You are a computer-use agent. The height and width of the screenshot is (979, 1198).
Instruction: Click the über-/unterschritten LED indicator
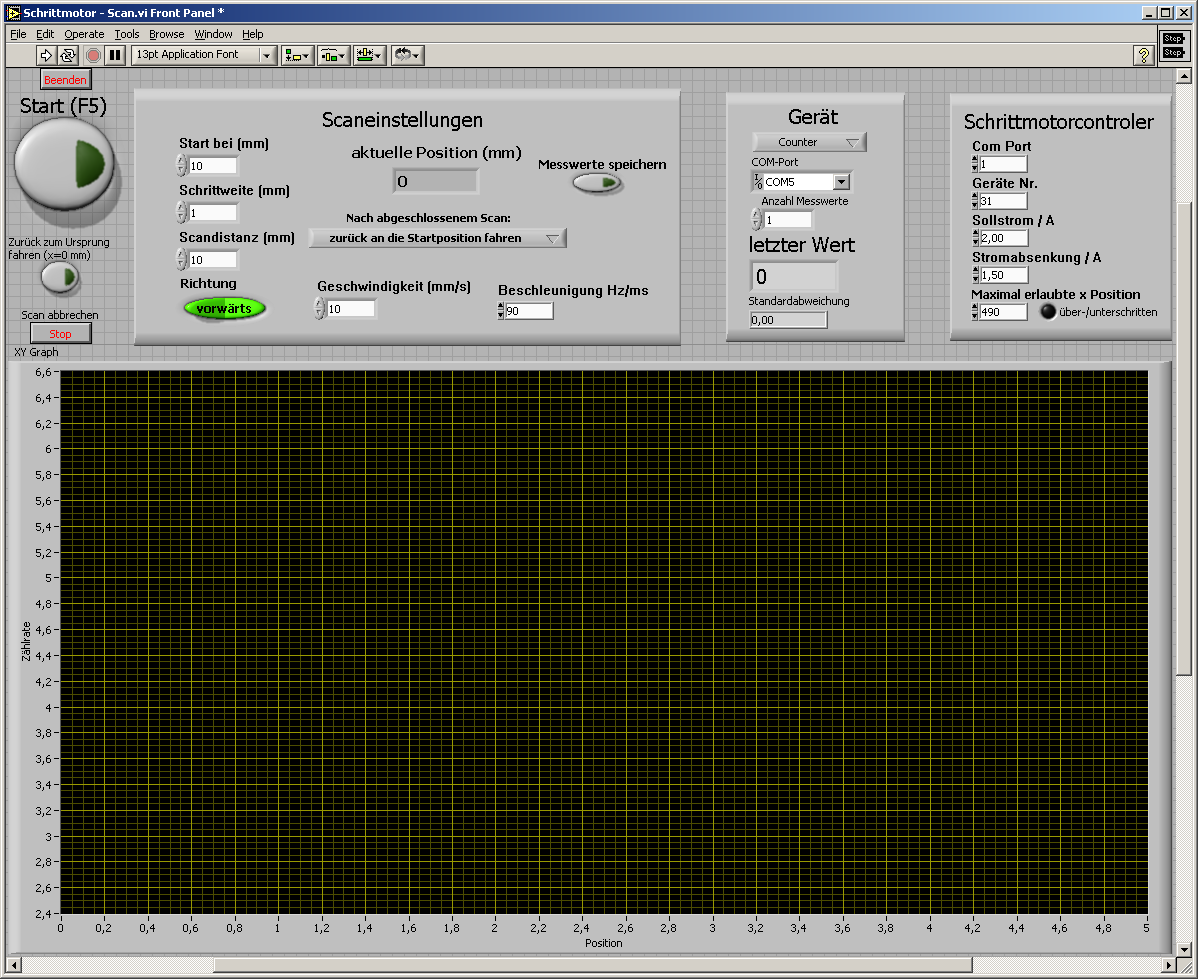pos(1048,312)
